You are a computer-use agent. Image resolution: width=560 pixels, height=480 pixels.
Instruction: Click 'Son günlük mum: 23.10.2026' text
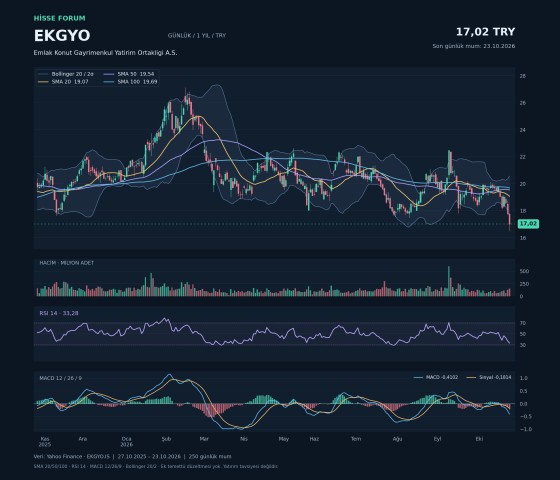coord(474,46)
